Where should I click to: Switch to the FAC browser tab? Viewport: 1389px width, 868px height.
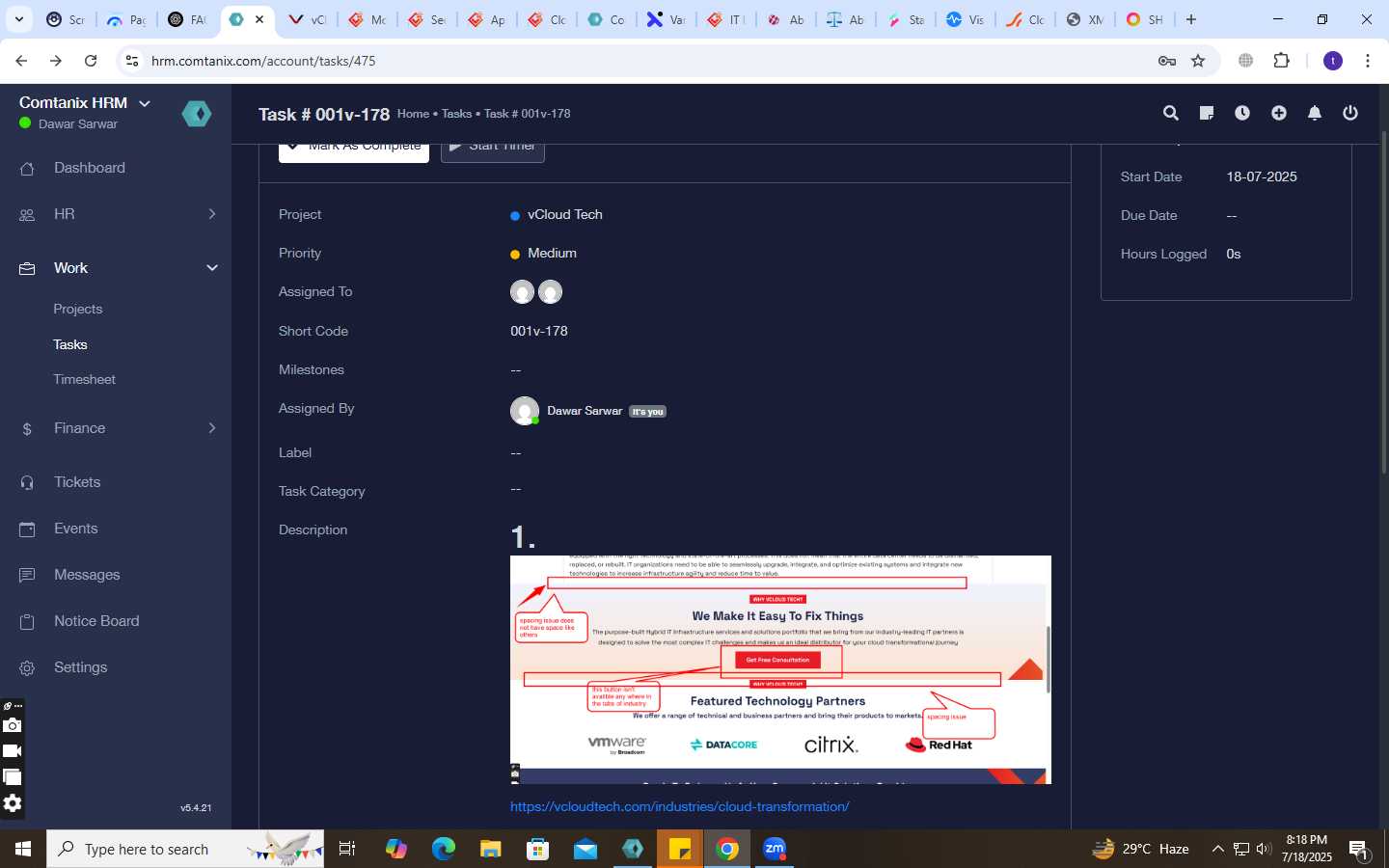tap(187, 19)
